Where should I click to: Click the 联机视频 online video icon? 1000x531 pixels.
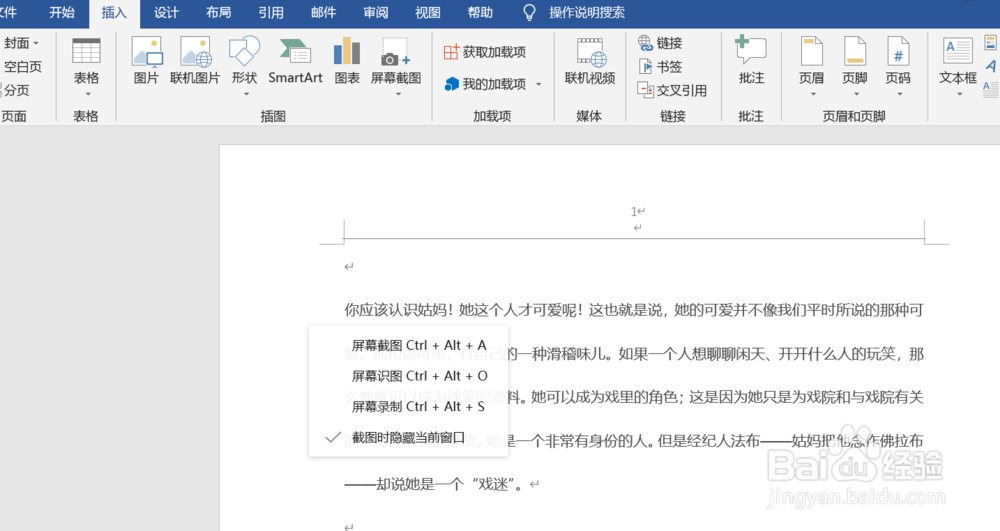[x=591, y=52]
